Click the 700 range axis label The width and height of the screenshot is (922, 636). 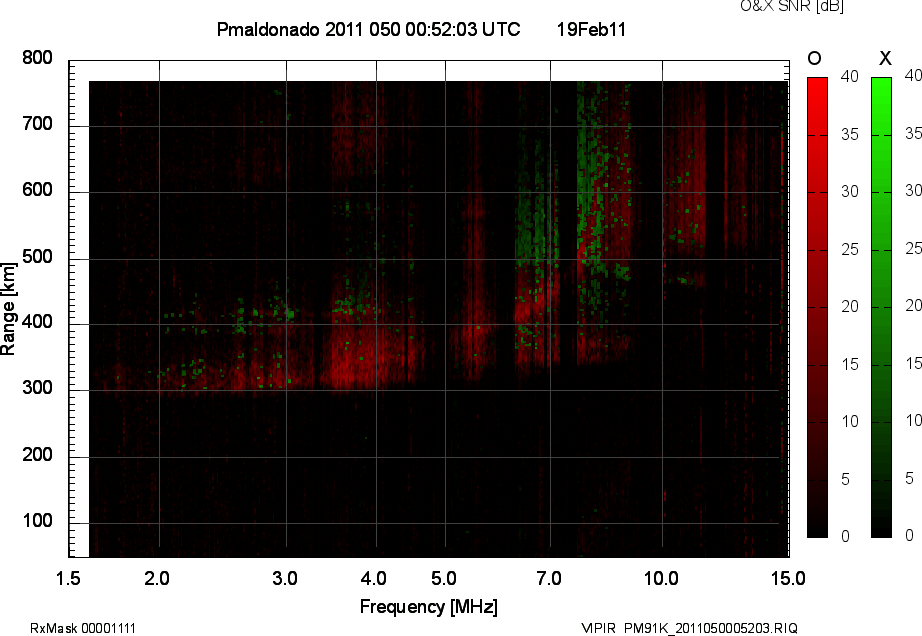(x=37, y=124)
